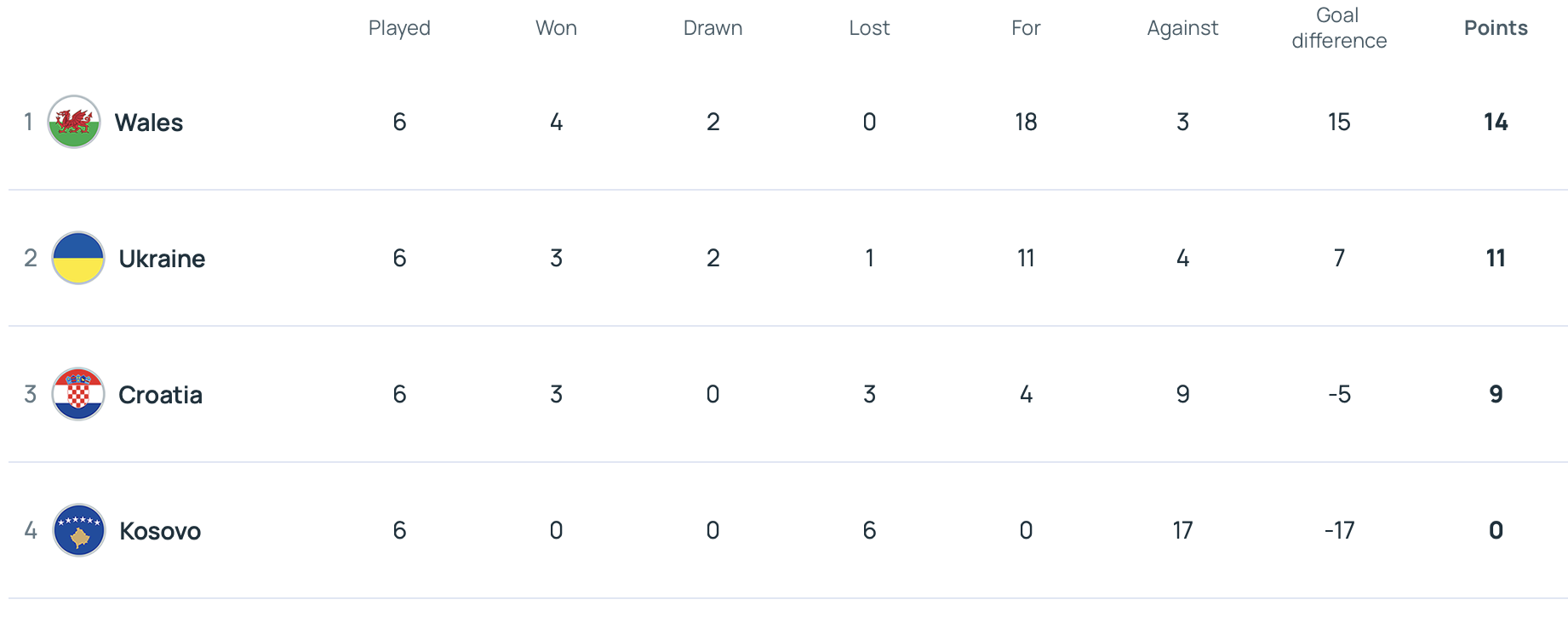Click the Drawn column header
Screen dimensions: 1568x628
point(712,28)
